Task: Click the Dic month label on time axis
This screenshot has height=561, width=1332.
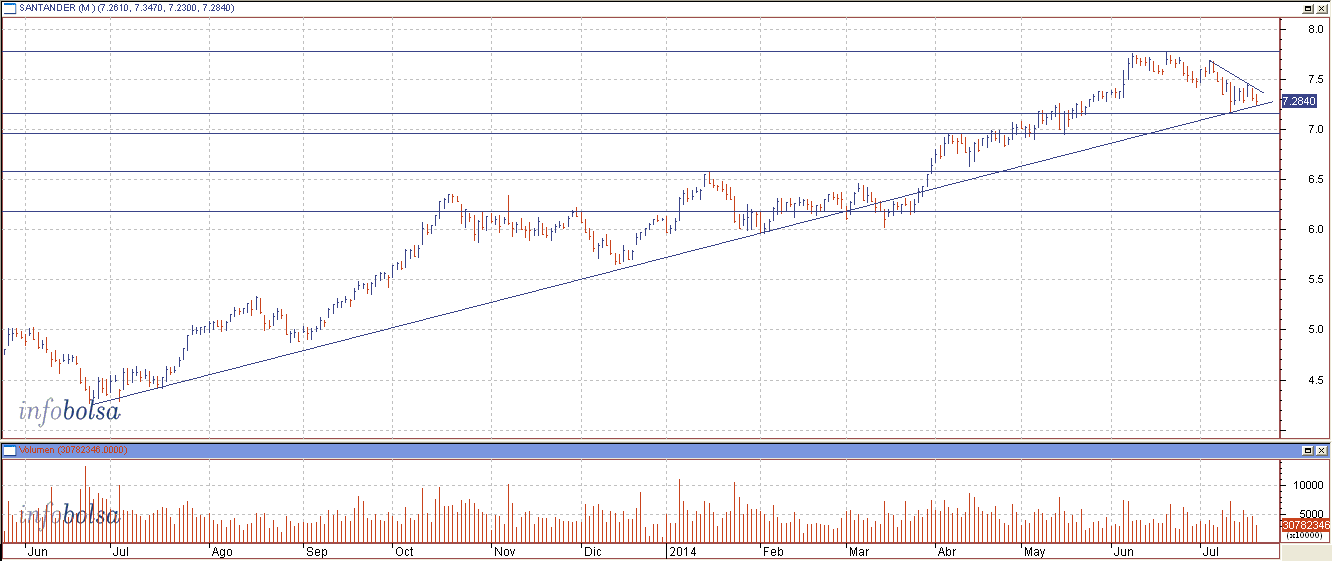Action: [592, 551]
